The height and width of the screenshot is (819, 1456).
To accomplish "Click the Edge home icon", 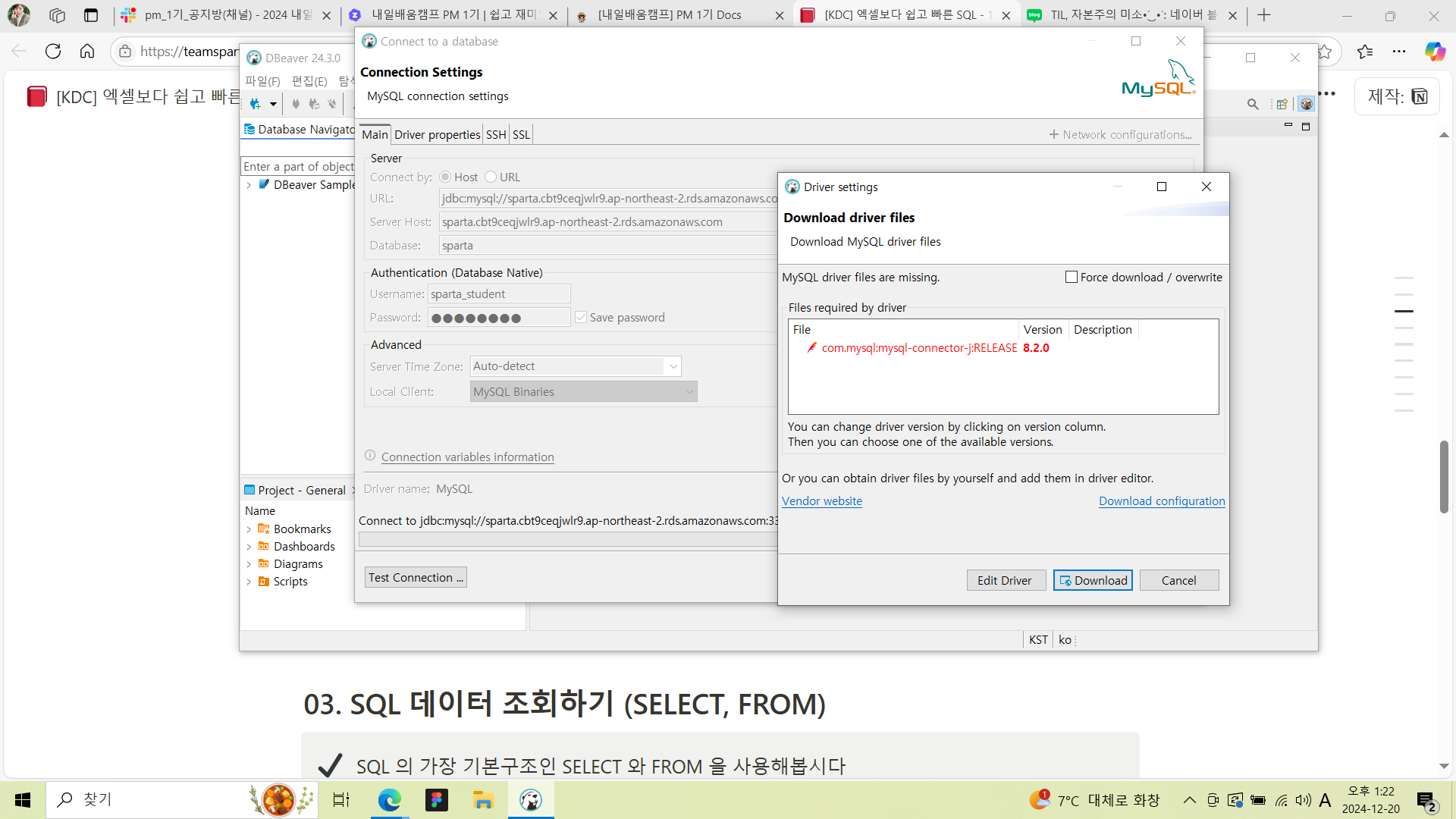I will pyautogui.click(x=87, y=52).
